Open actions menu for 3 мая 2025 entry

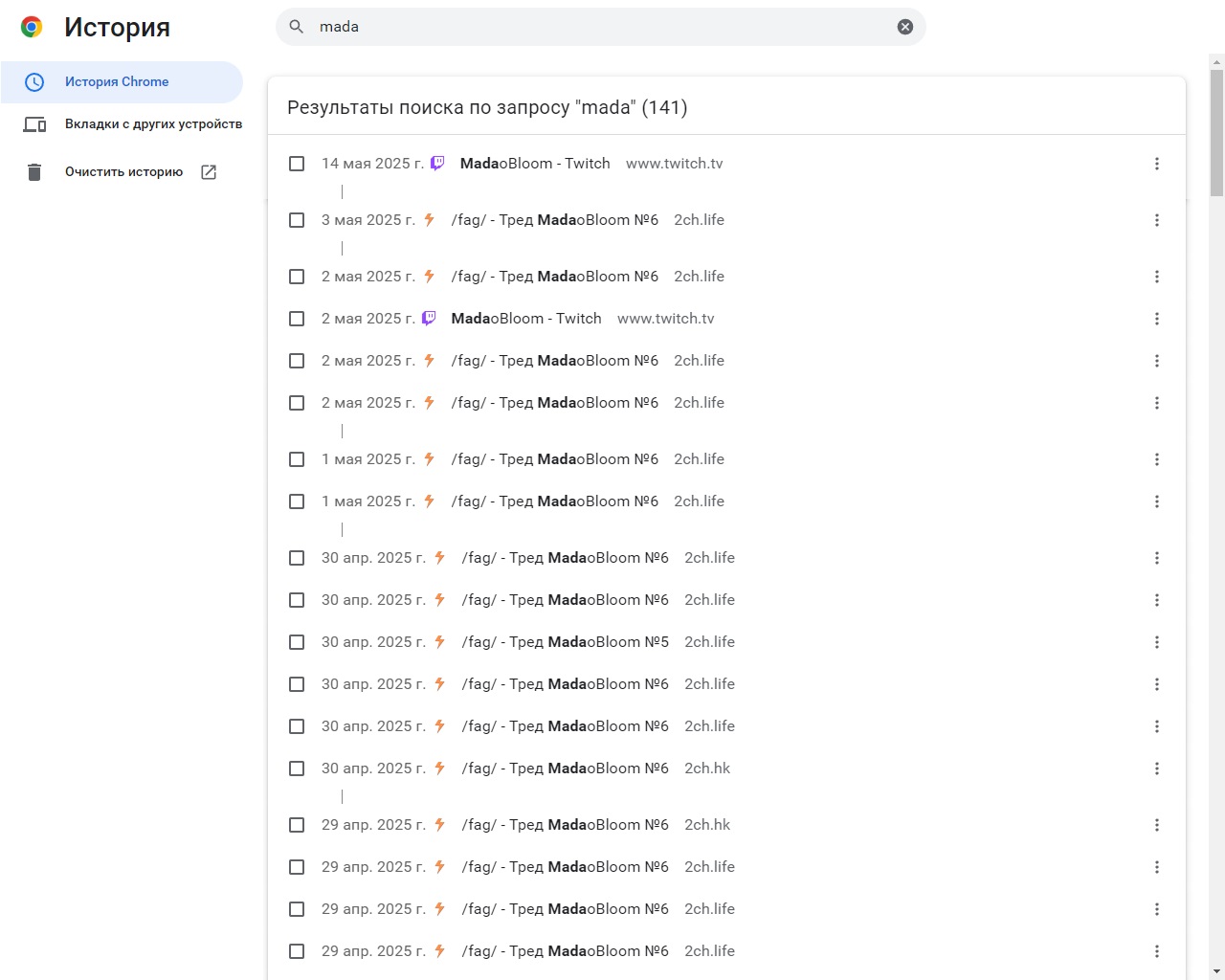(1157, 220)
